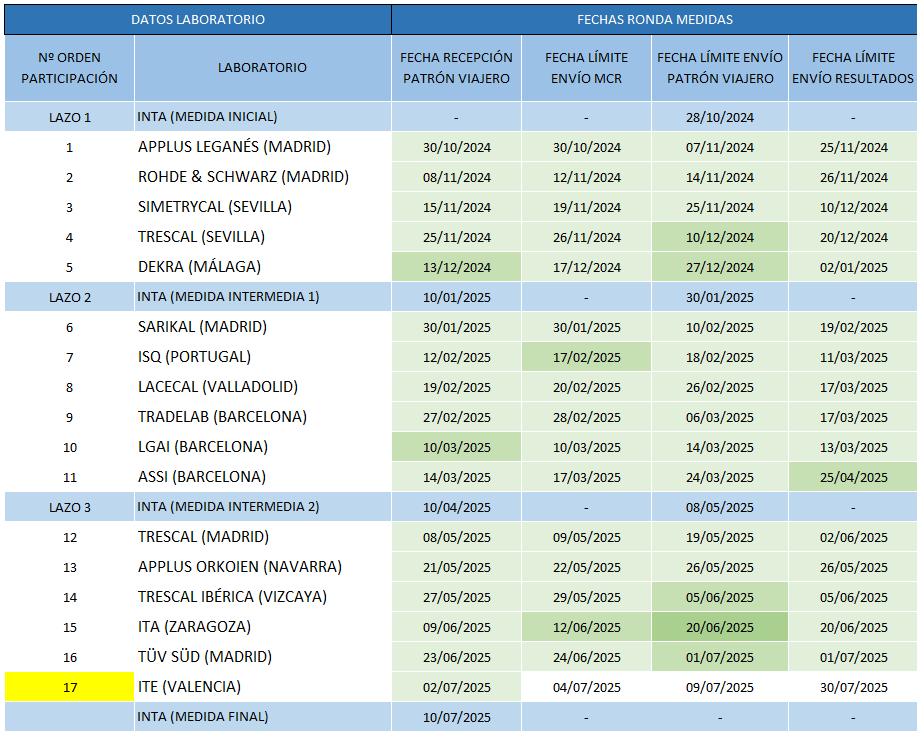Select the LABORATORIO column header

coord(263,68)
